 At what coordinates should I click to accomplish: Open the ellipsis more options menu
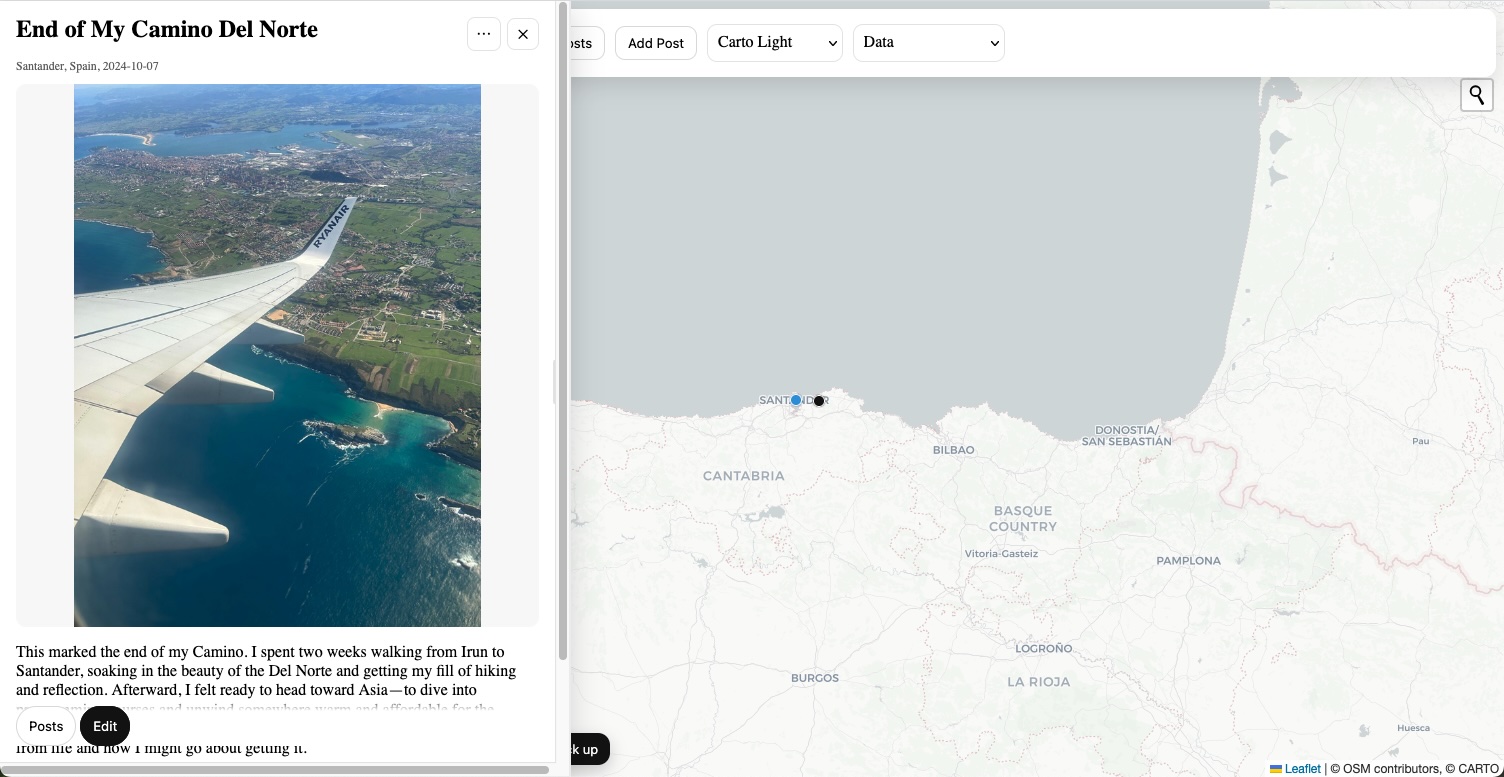(483, 34)
